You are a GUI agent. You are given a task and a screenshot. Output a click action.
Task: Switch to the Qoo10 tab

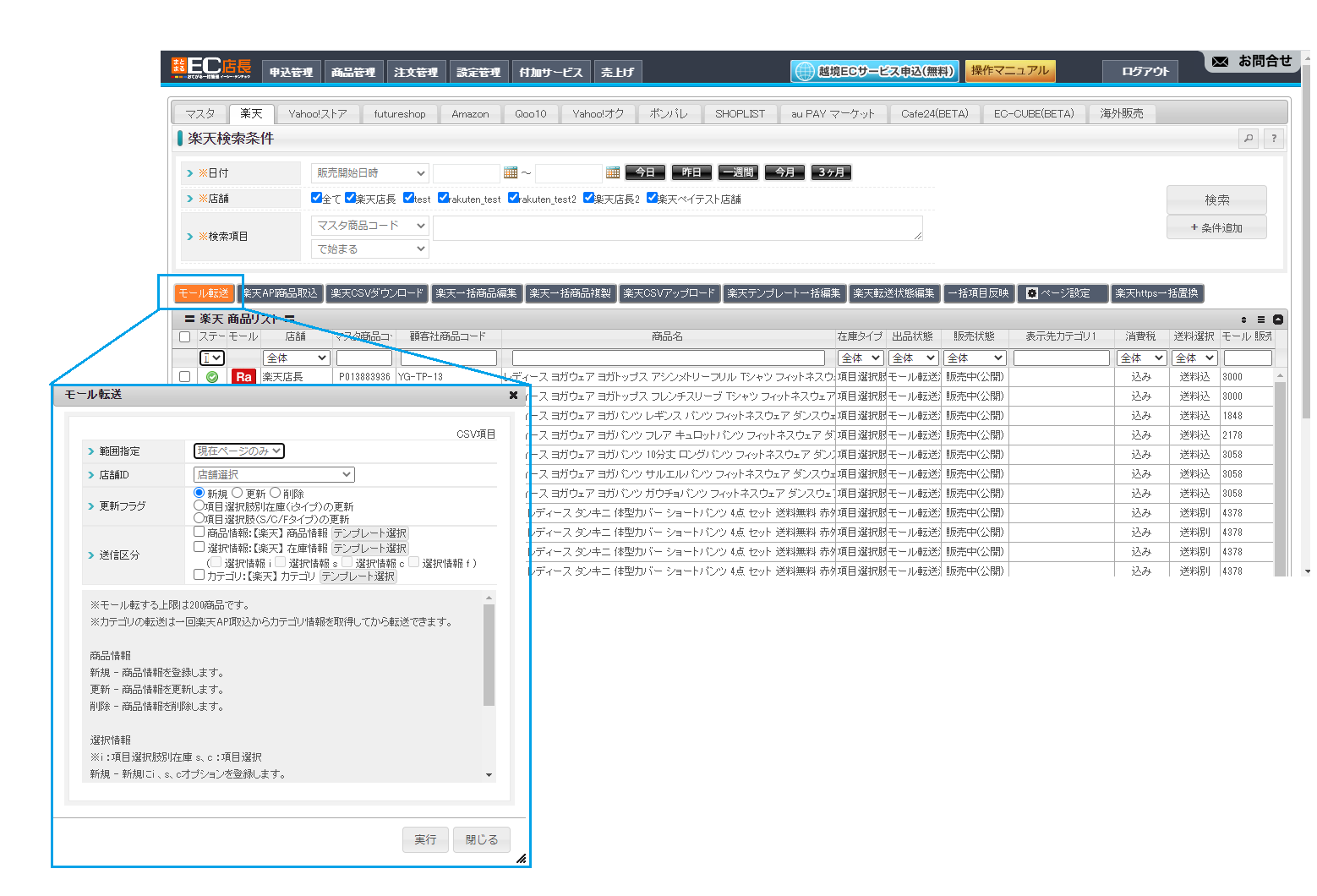click(531, 113)
